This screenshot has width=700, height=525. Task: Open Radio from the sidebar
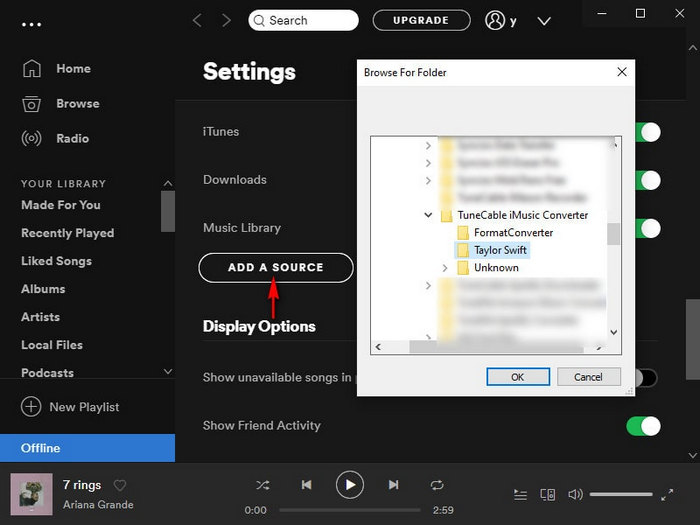(72, 138)
